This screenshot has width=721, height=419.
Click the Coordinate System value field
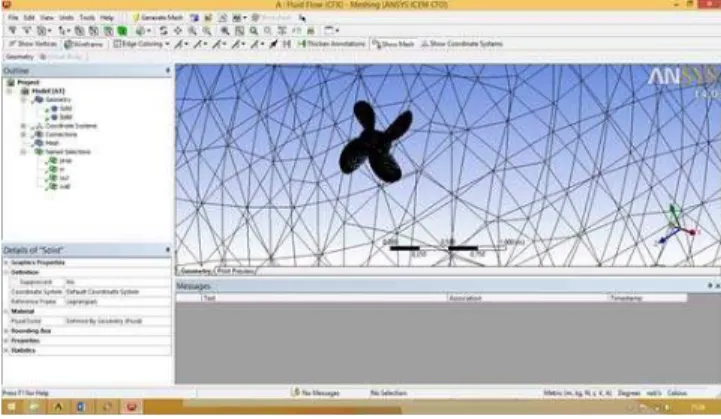click(x=117, y=292)
